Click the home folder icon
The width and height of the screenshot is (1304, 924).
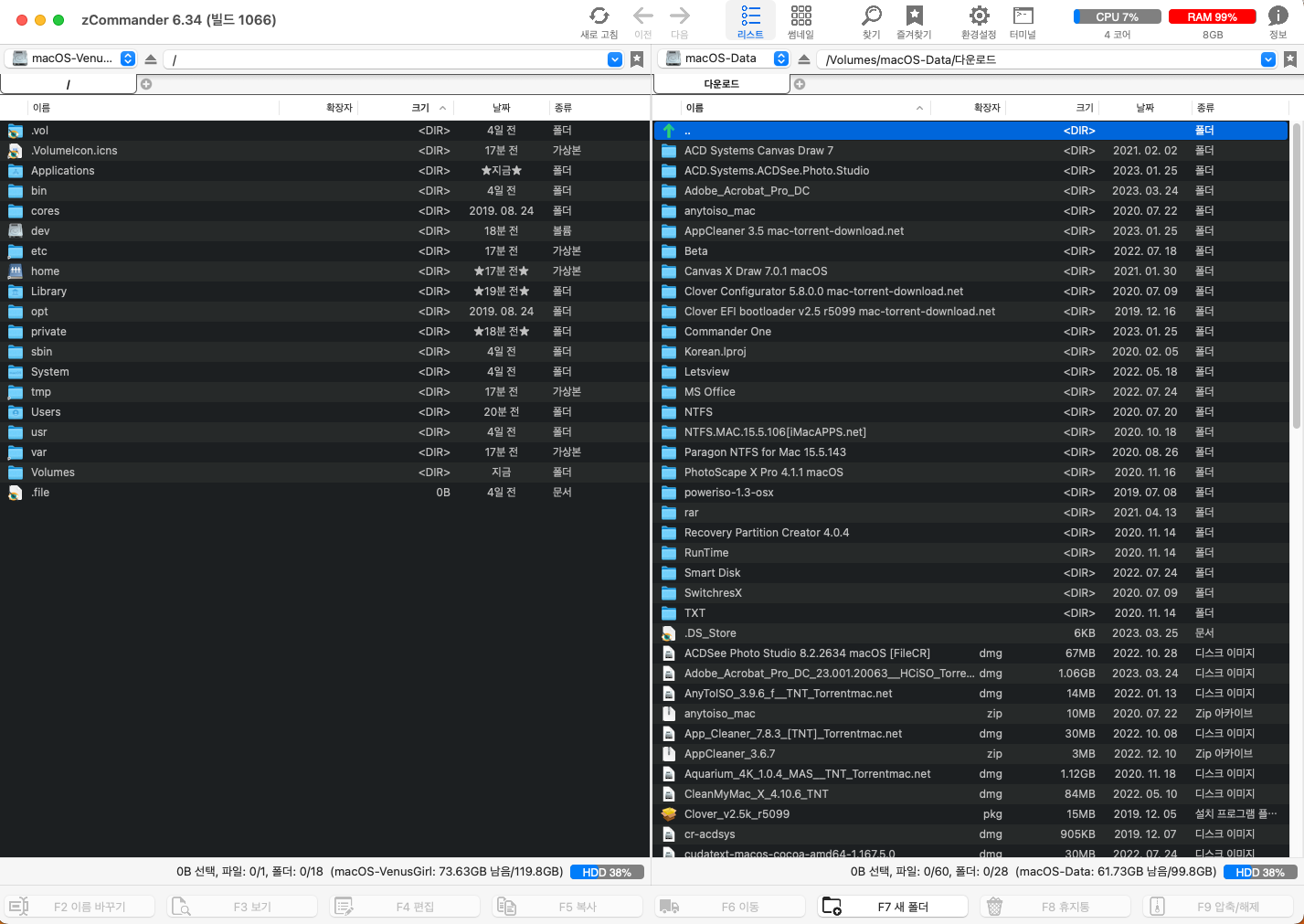(15, 271)
